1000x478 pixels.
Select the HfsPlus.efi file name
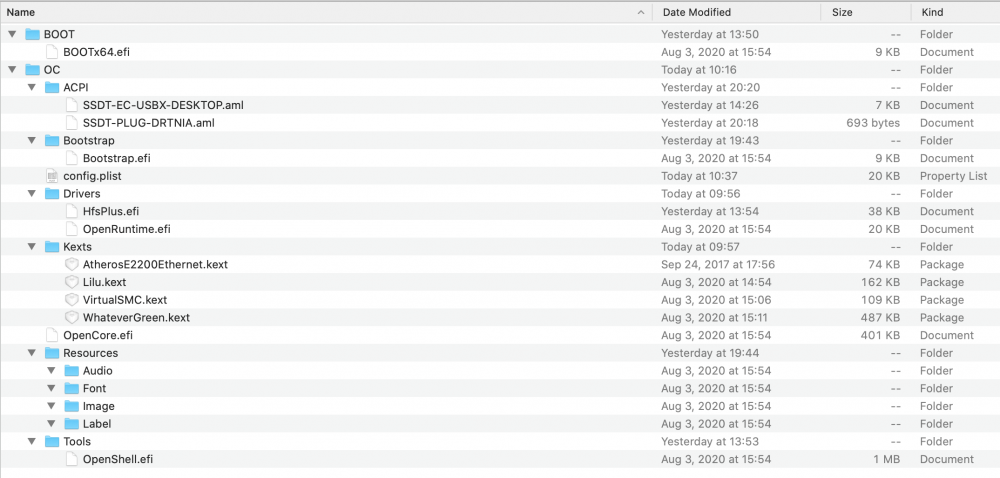[111, 212]
